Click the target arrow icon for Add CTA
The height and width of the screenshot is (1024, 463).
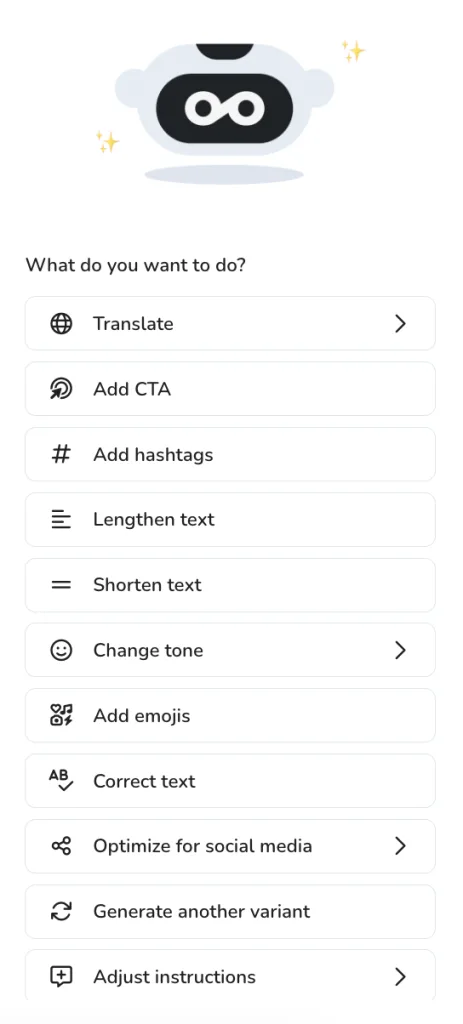(x=61, y=389)
